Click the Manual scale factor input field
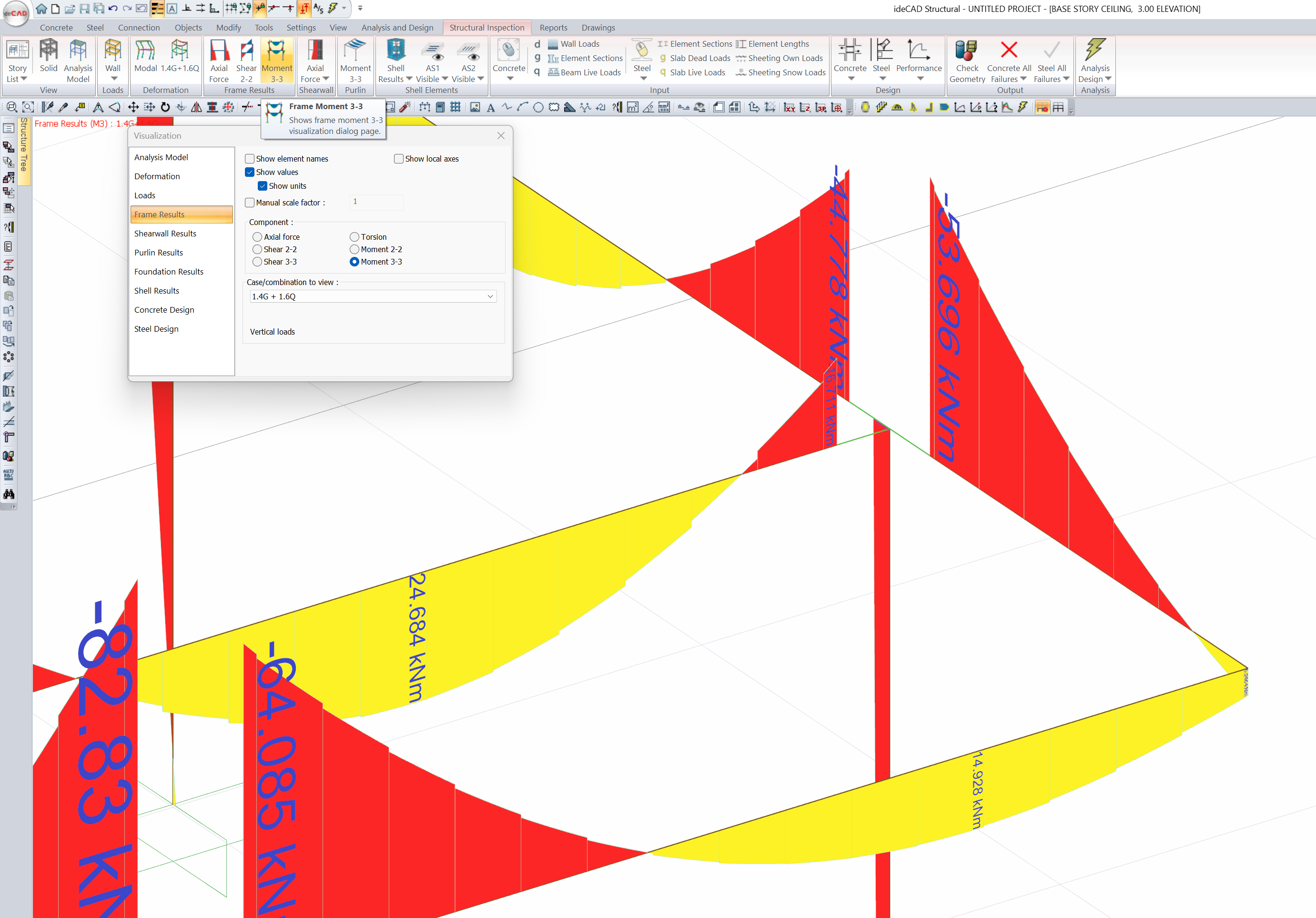 click(376, 202)
